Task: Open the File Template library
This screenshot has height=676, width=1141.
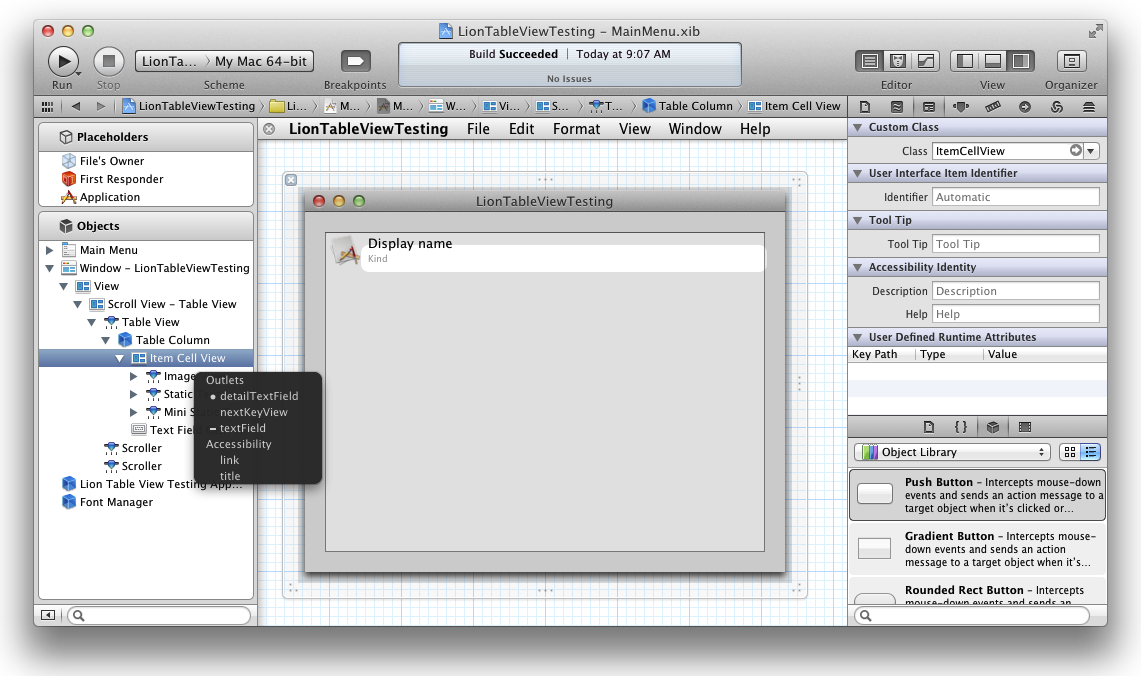Action: click(x=929, y=427)
